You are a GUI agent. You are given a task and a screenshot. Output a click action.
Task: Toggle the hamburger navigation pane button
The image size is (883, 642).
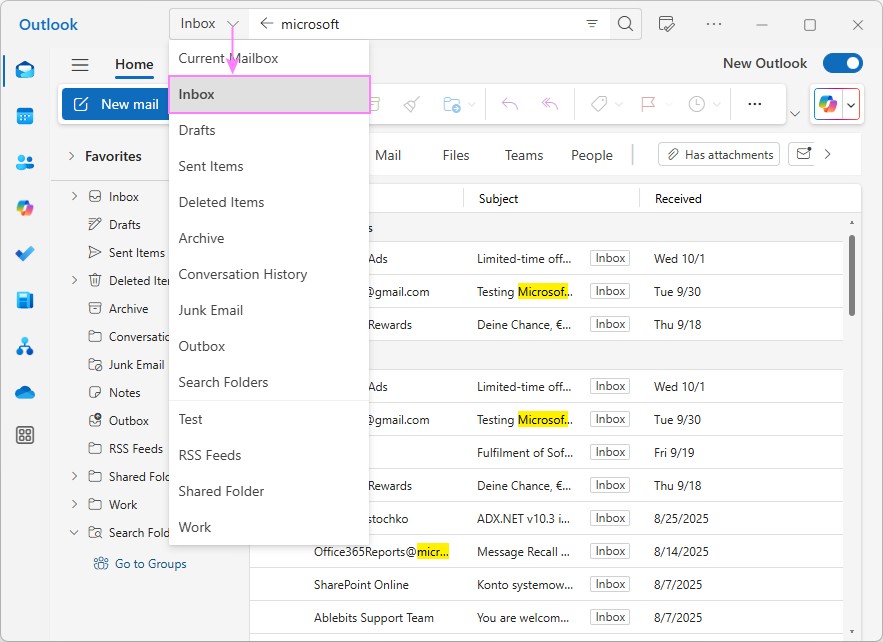[x=80, y=65]
